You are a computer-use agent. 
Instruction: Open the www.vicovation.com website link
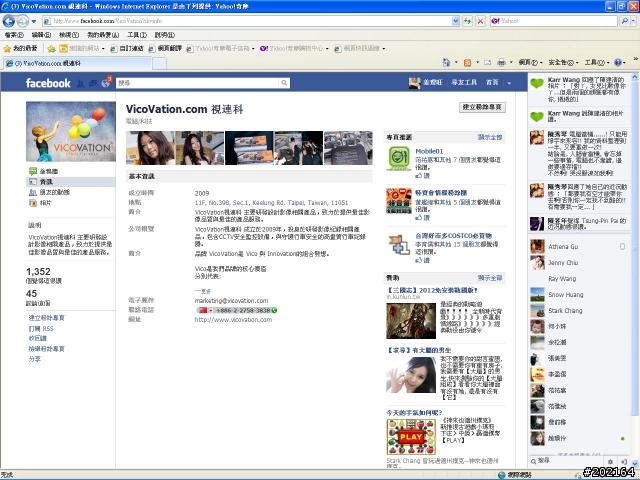pyautogui.click(x=233, y=320)
